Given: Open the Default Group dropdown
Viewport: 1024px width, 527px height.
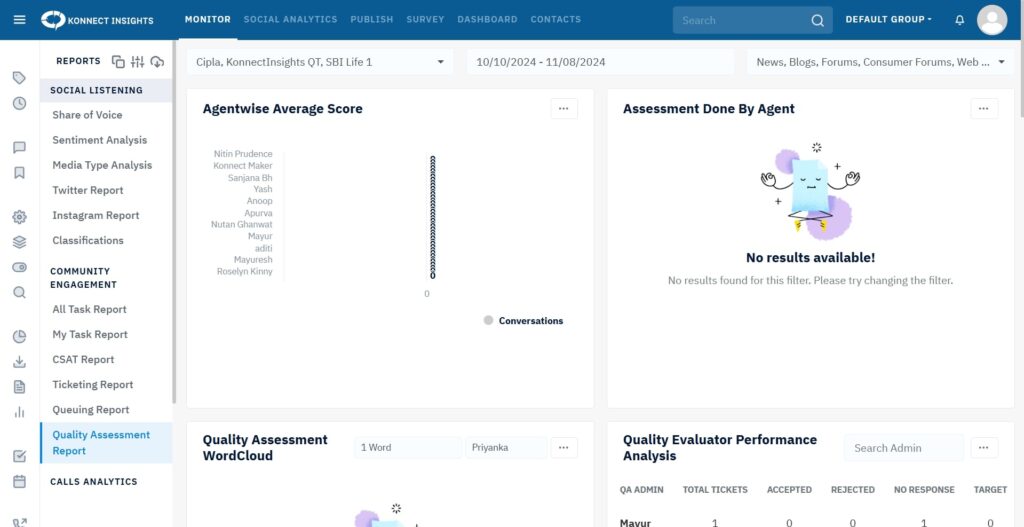Looking at the screenshot, I should (x=888, y=20).
